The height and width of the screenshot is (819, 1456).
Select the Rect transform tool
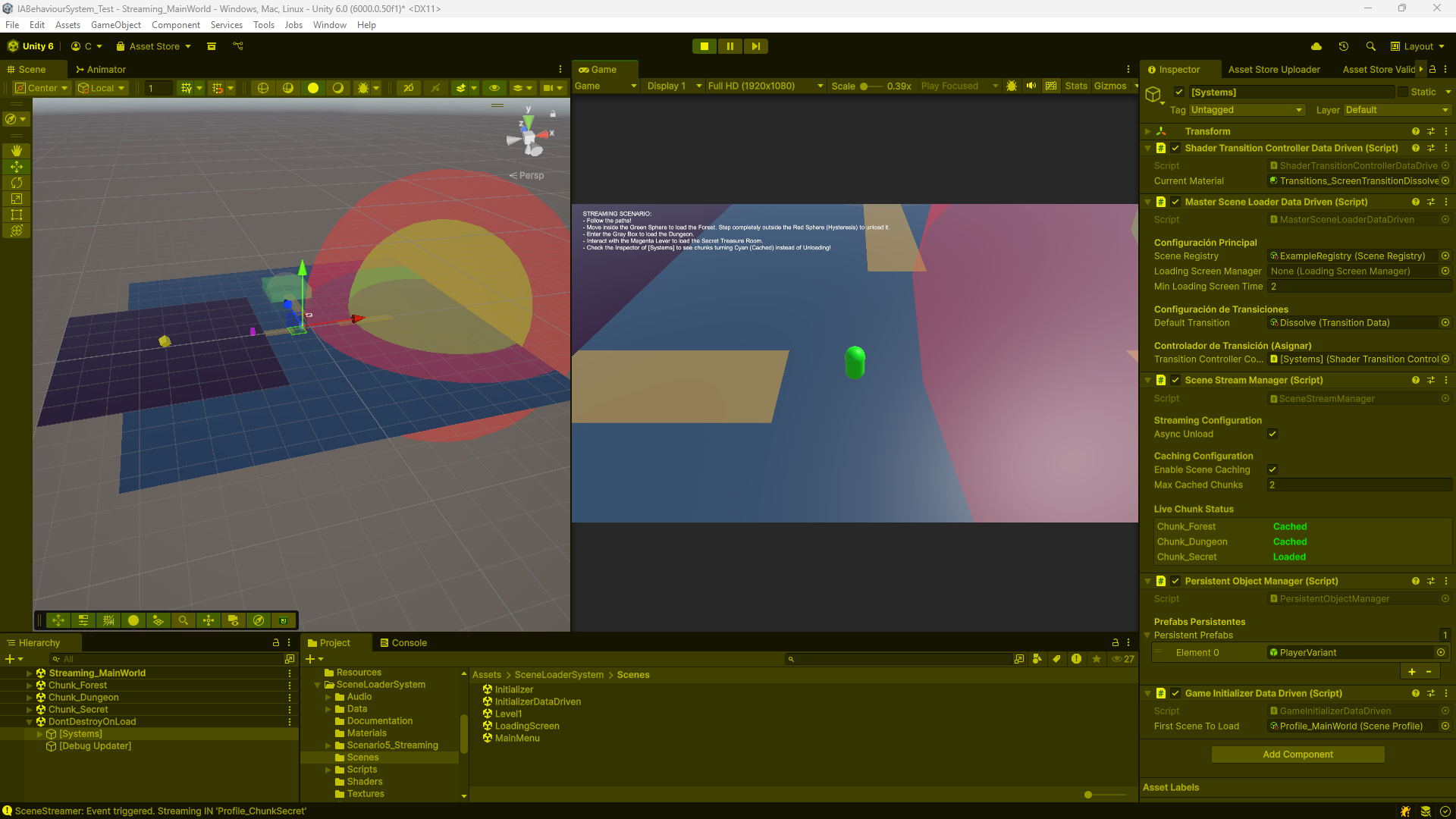(16, 215)
